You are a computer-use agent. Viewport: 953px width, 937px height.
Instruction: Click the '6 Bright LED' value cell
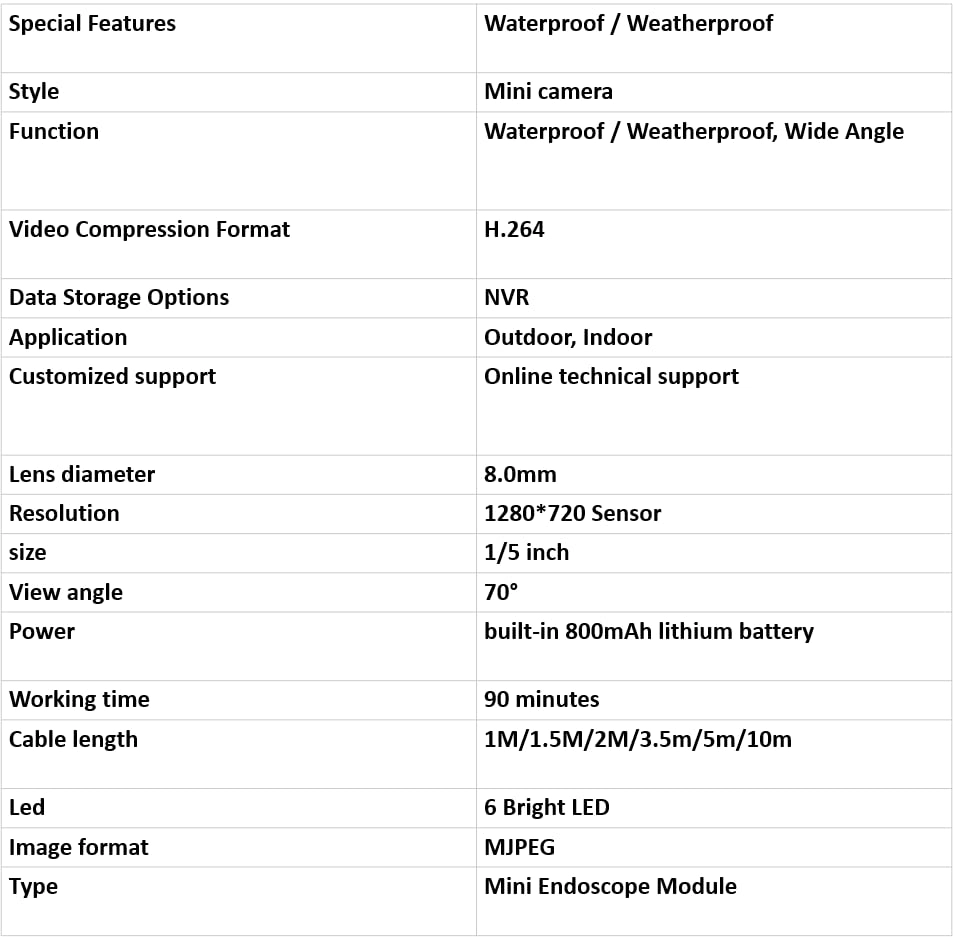tap(546, 807)
